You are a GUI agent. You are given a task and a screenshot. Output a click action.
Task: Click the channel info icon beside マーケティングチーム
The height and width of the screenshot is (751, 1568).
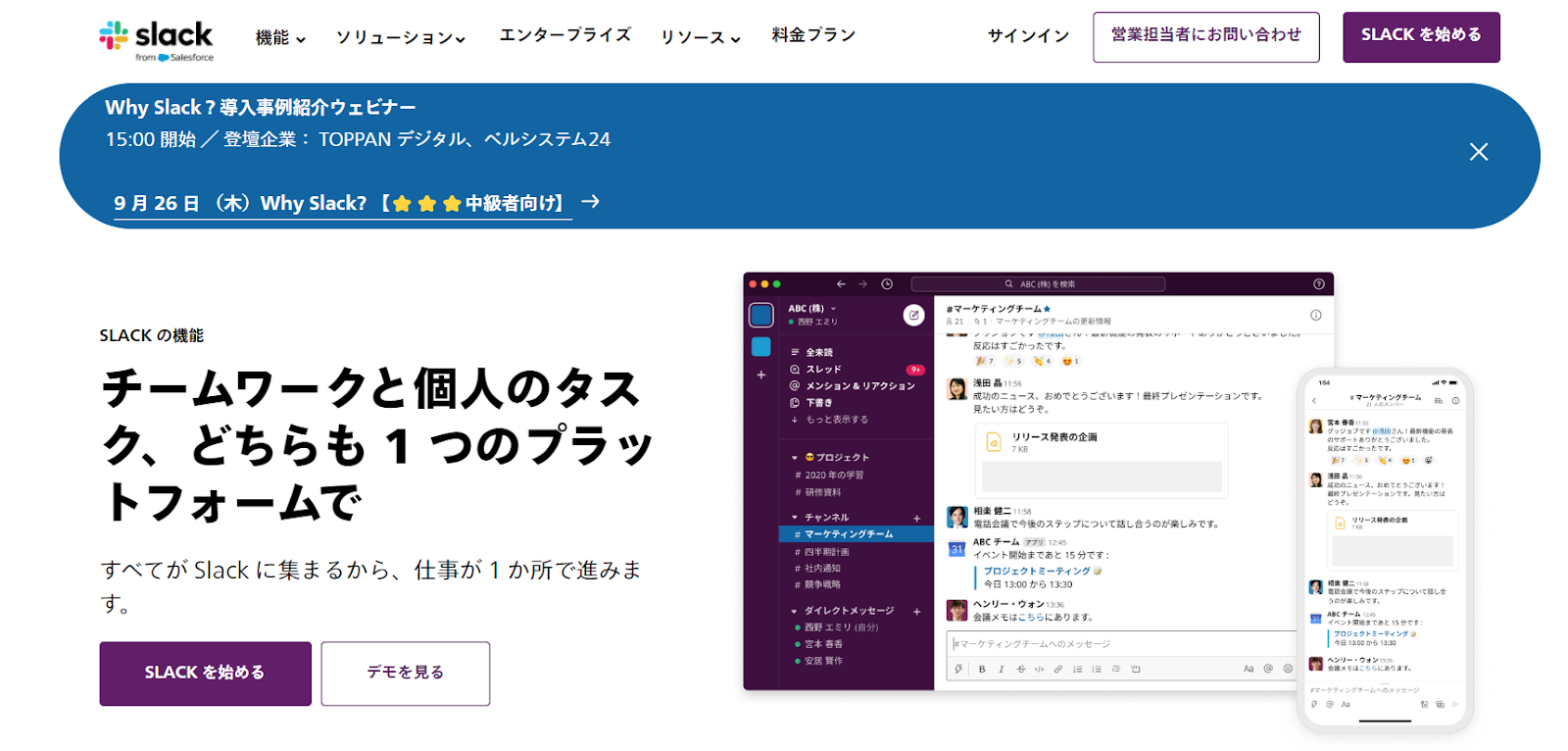(x=1315, y=315)
